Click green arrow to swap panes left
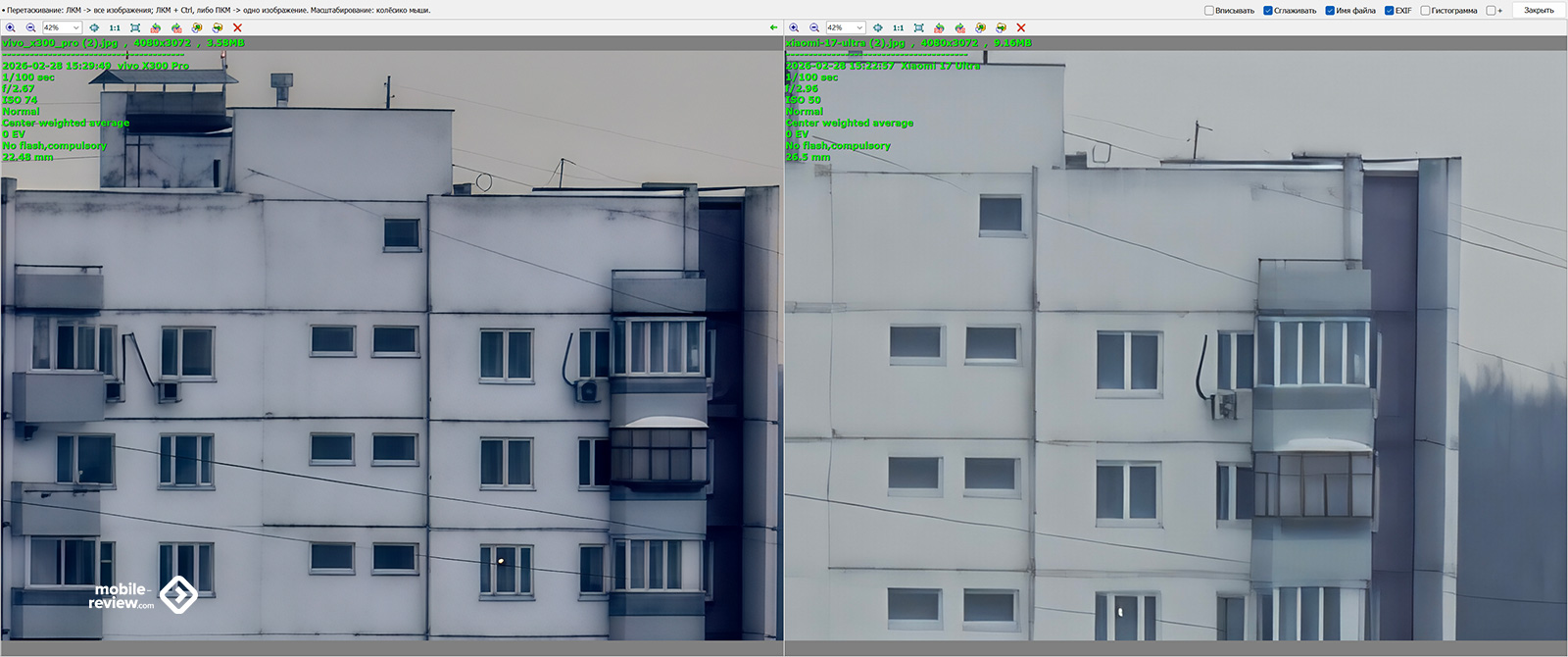 tap(773, 27)
